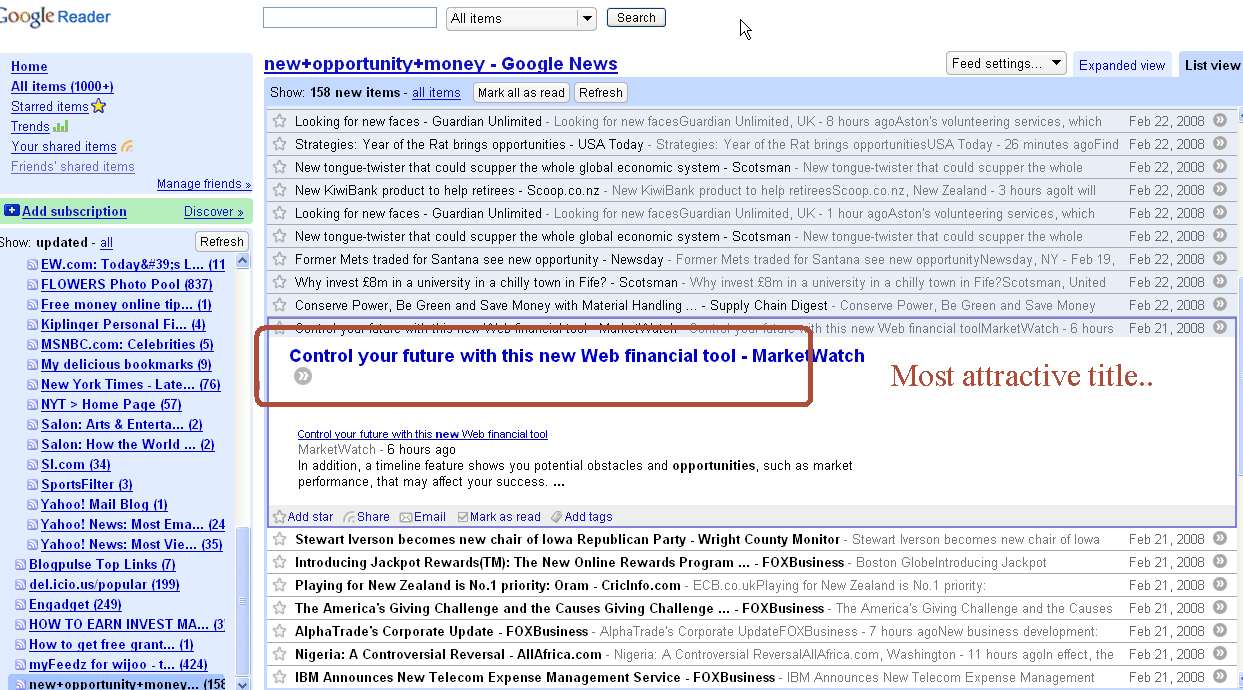Screen dimensions: 1243x690
Task: Star the 'Stewart Iverson becomes new chair' item
Action: coord(280,539)
